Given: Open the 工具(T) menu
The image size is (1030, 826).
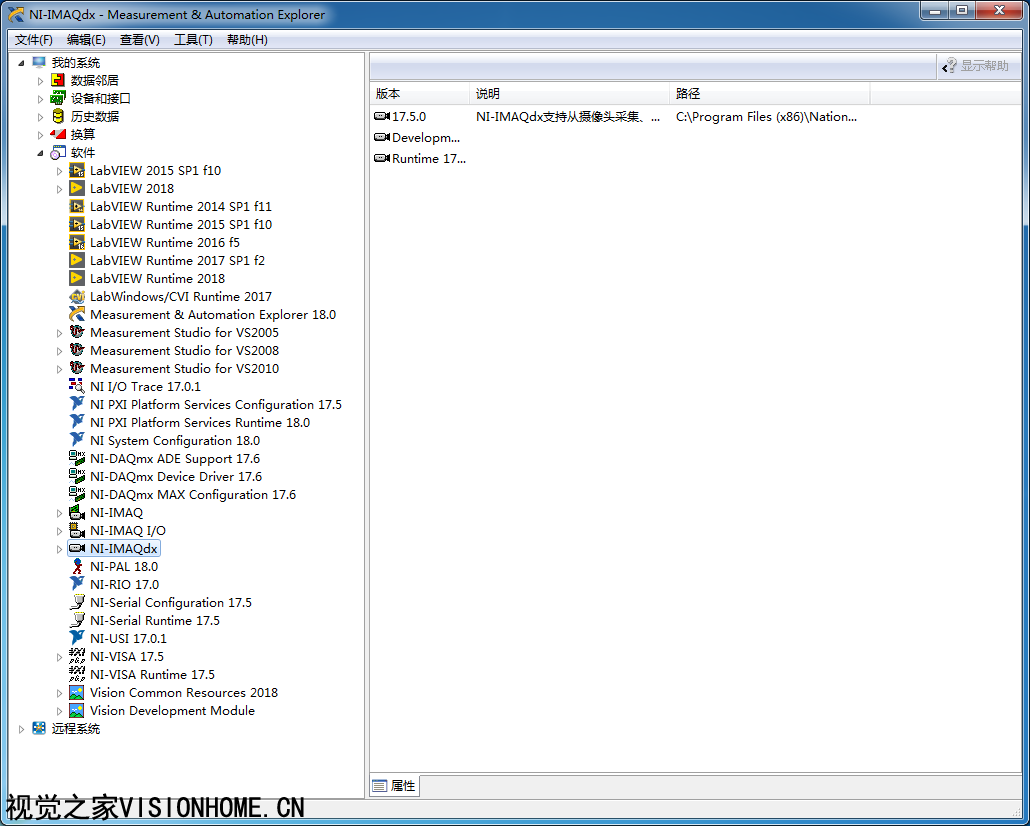Looking at the screenshot, I should [x=193, y=40].
